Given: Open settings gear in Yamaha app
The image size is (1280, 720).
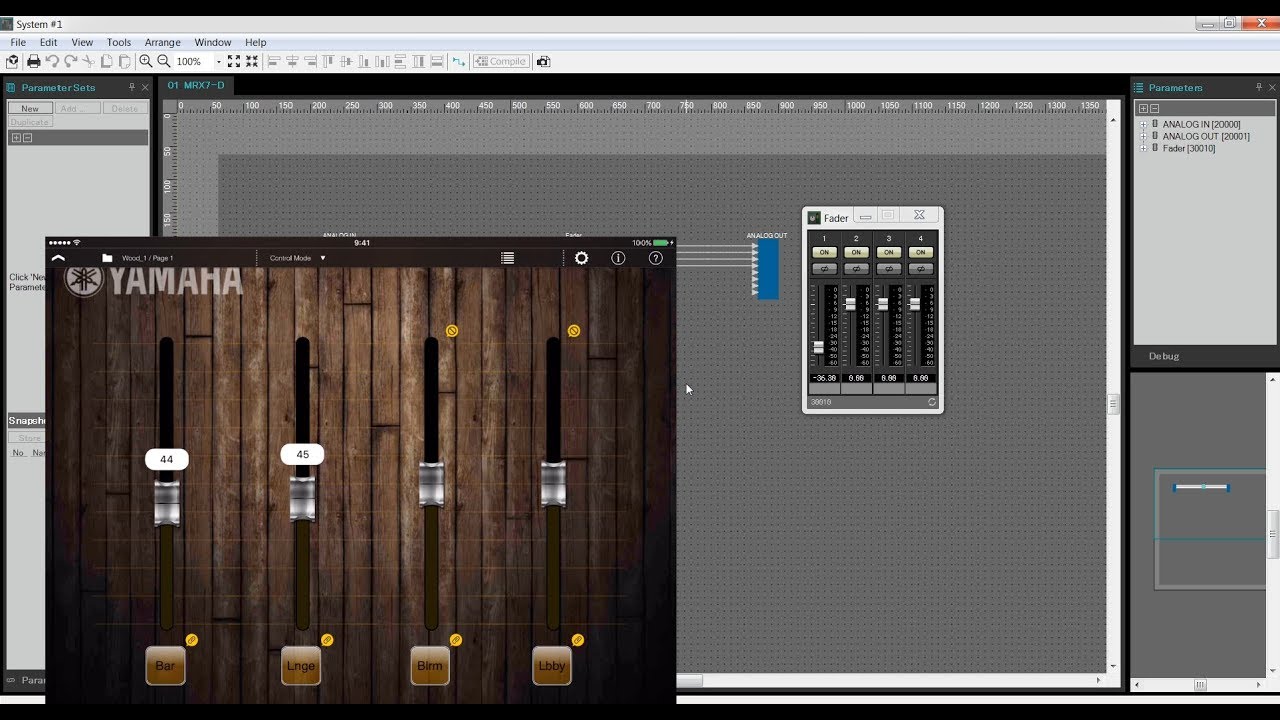Looking at the screenshot, I should click(581, 258).
